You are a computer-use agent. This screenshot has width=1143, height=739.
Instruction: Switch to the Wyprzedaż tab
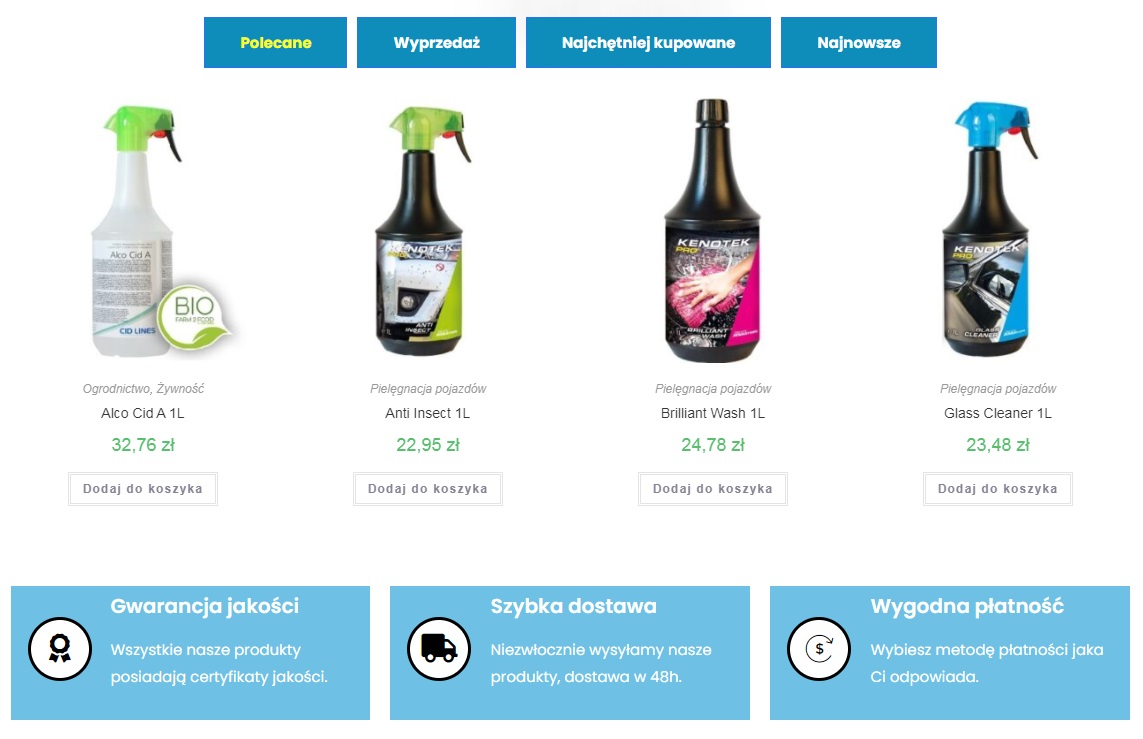436,42
